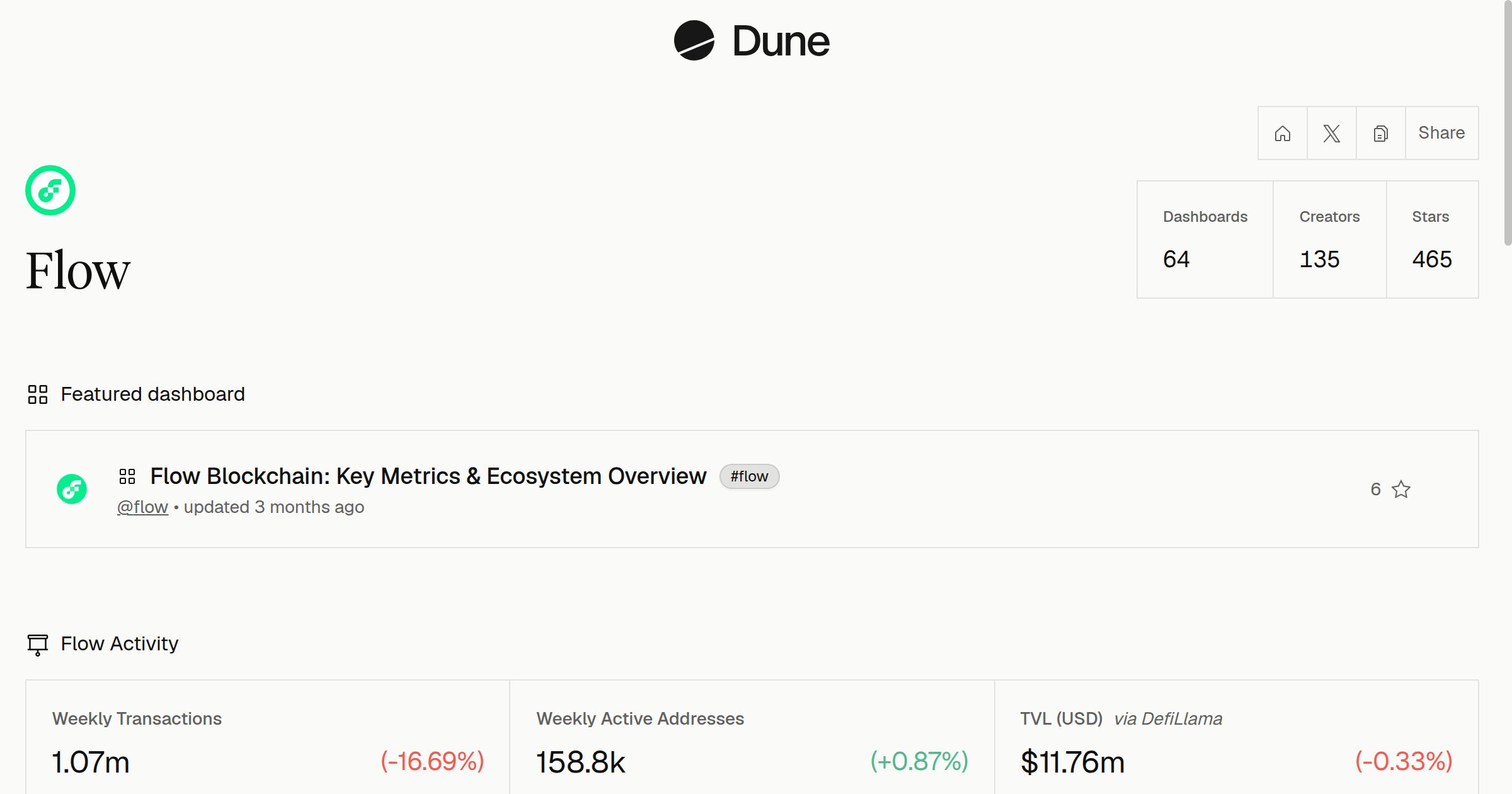Screen dimensions: 1512x794
Task: Click the document copy icon button
Action: tap(1381, 133)
